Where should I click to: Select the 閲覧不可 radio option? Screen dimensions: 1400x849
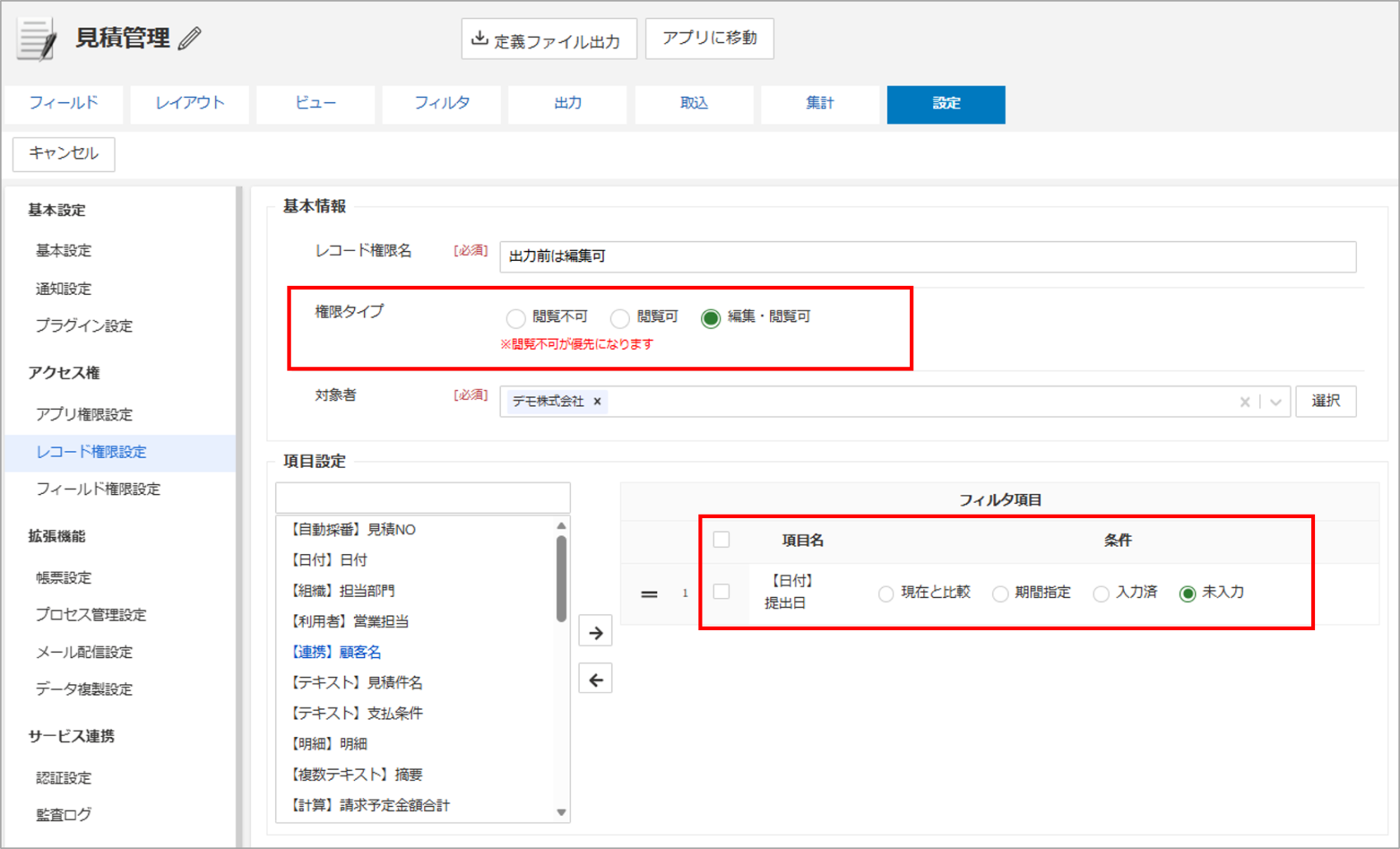point(516,318)
